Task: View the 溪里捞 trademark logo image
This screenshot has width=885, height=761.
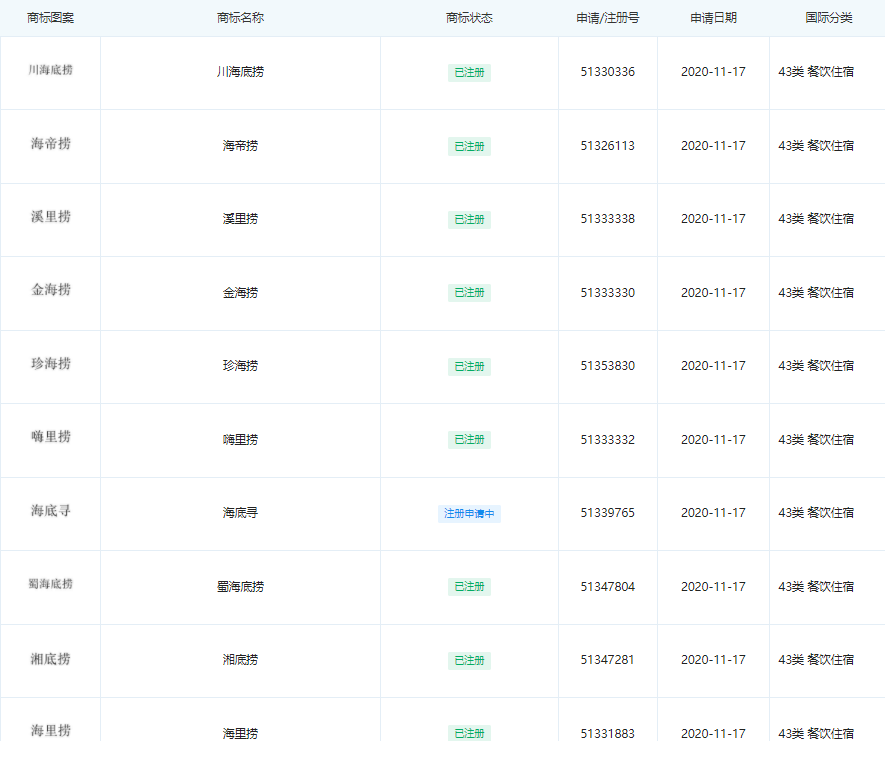Action: [51, 217]
